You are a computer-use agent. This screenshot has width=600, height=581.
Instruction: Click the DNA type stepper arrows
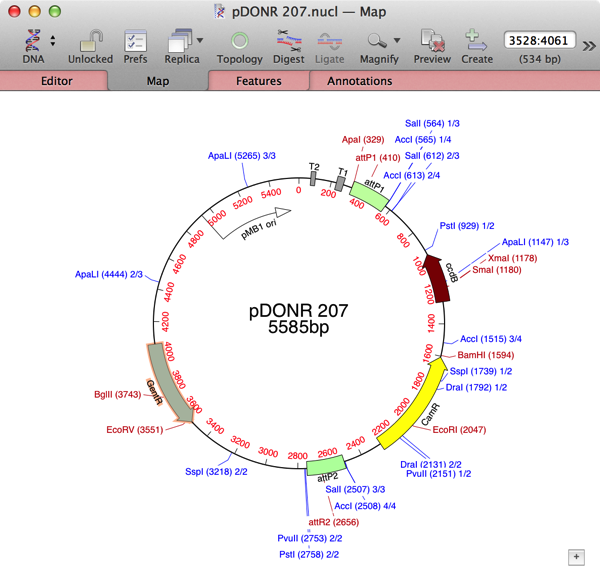point(53,41)
